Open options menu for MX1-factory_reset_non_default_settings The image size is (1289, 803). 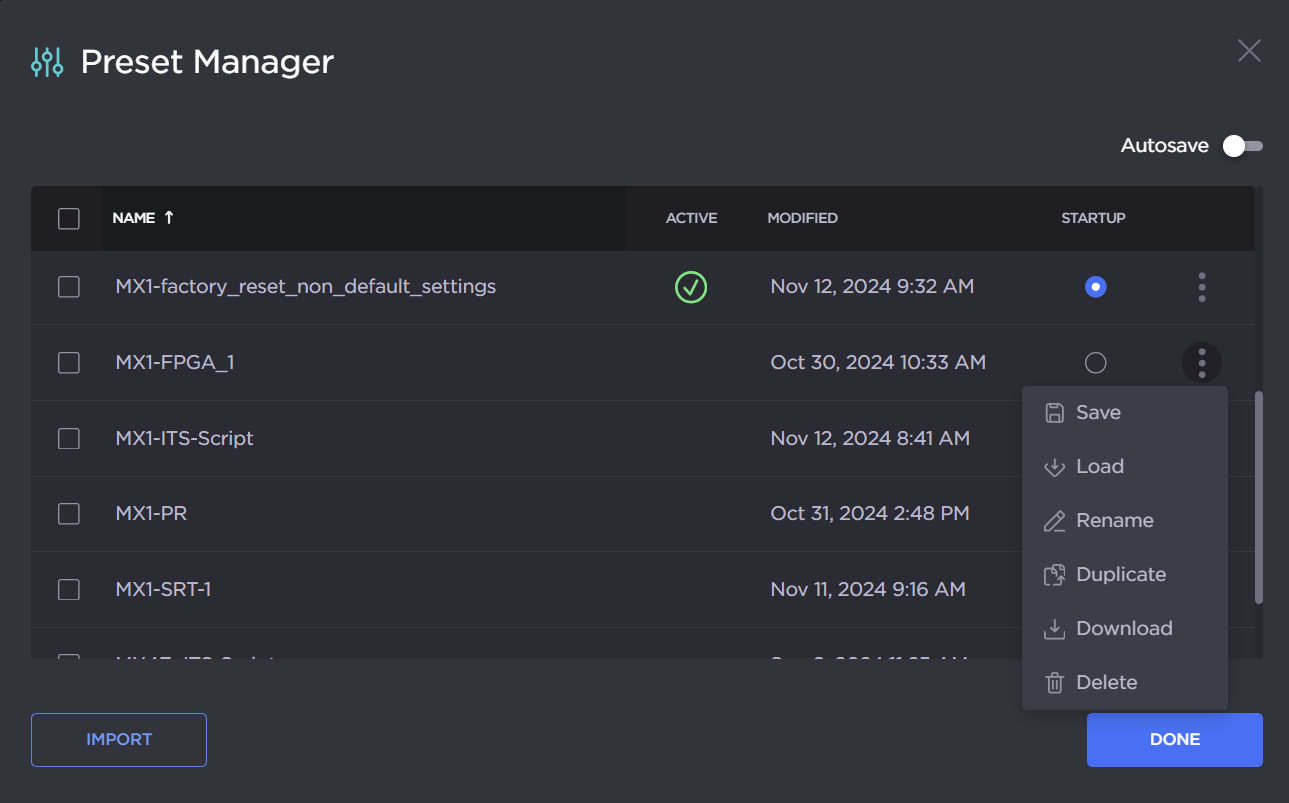click(x=1201, y=288)
